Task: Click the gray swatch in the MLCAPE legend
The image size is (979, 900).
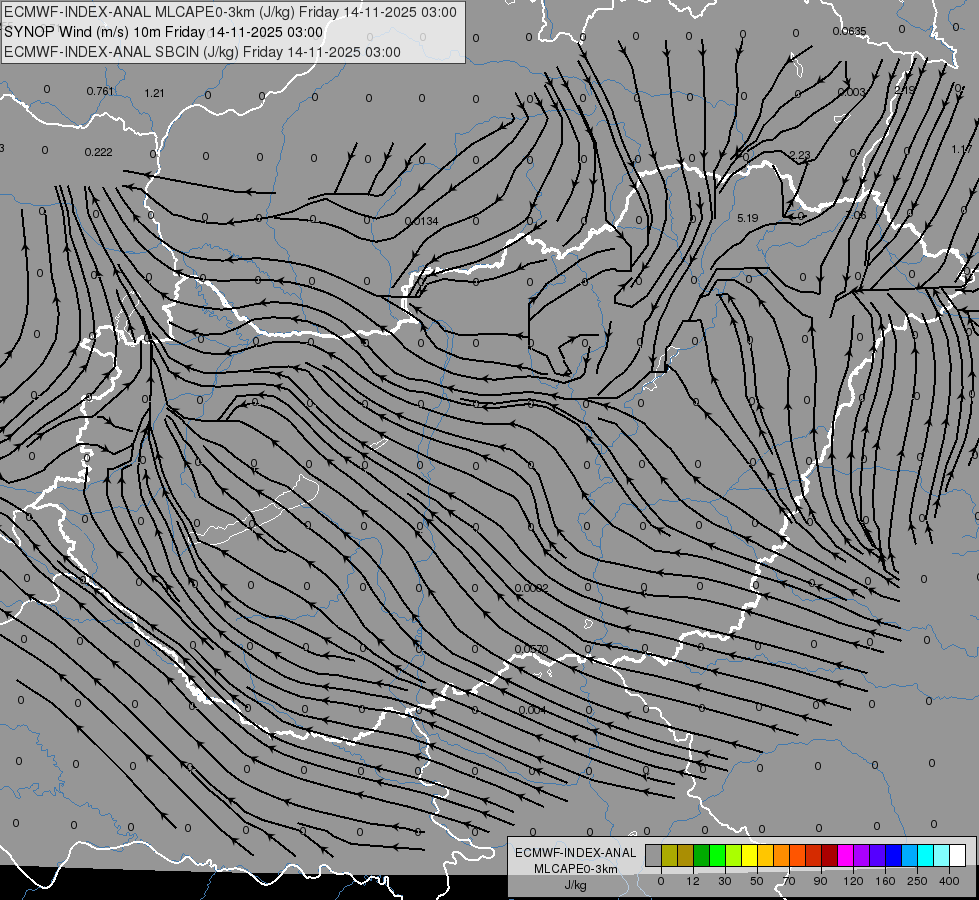Action: tap(654, 856)
